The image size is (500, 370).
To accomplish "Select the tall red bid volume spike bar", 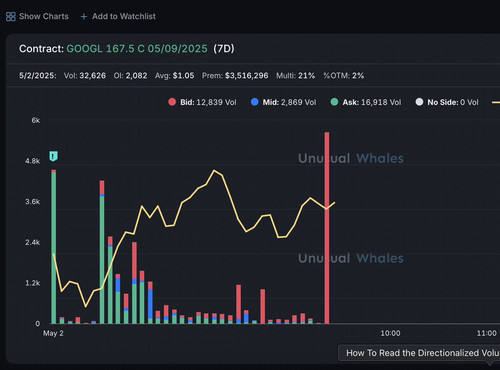I will (x=327, y=228).
